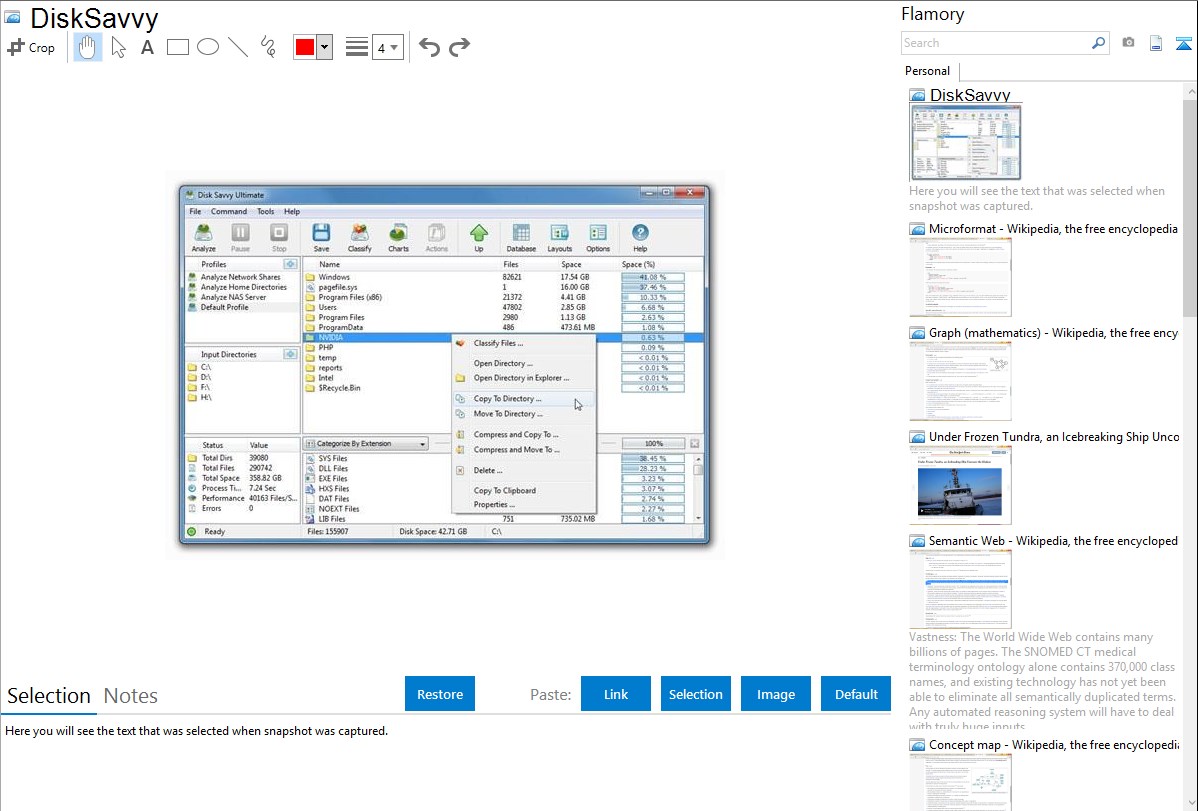Viewport: 1198px width, 811px height.
Task: Open the Tools menu in the snapshot
Action: click(265, 212)
